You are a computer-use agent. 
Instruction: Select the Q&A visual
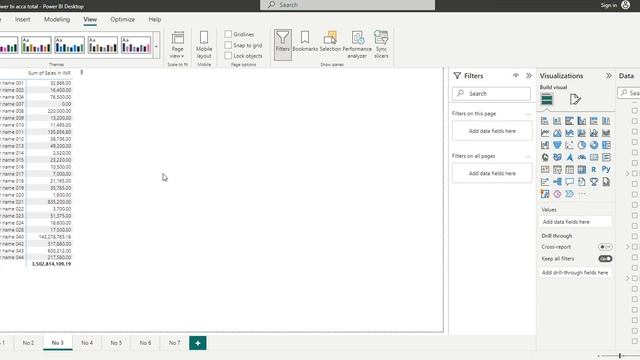click(x=569, y=182)
